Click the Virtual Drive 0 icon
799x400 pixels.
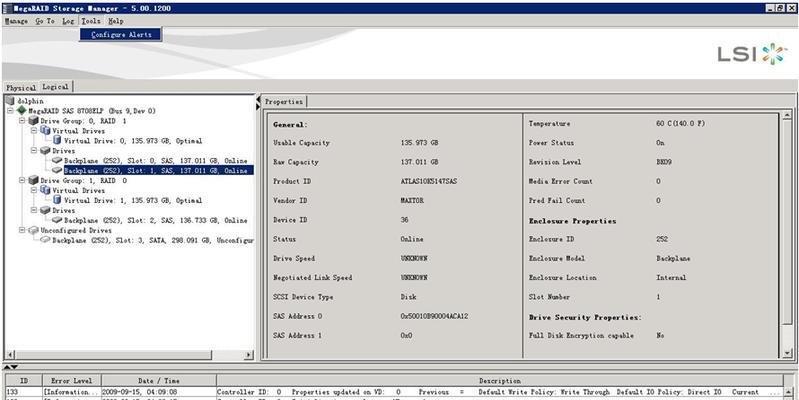[x=57, y=141]
